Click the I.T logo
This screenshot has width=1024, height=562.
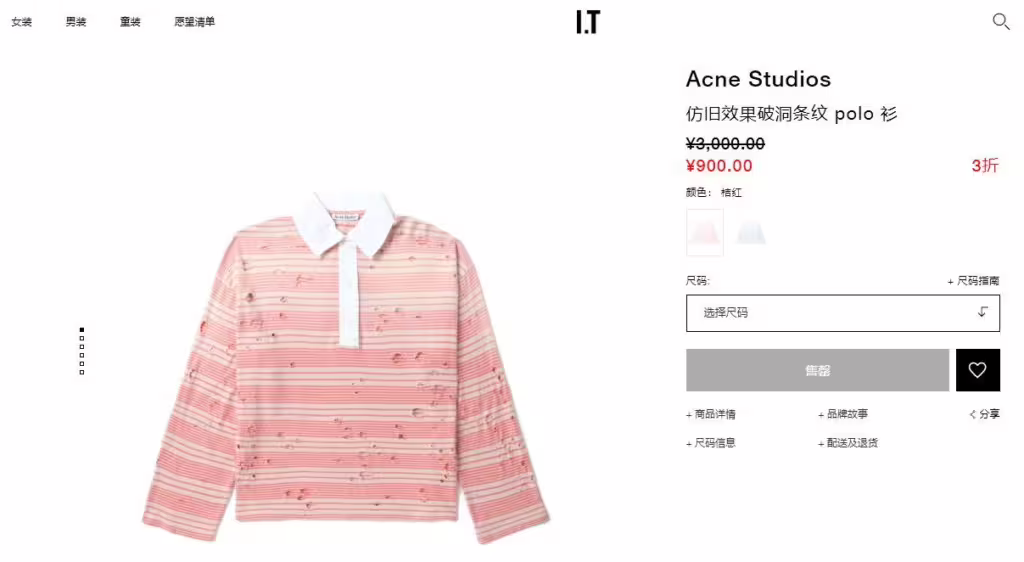(588, 22)
